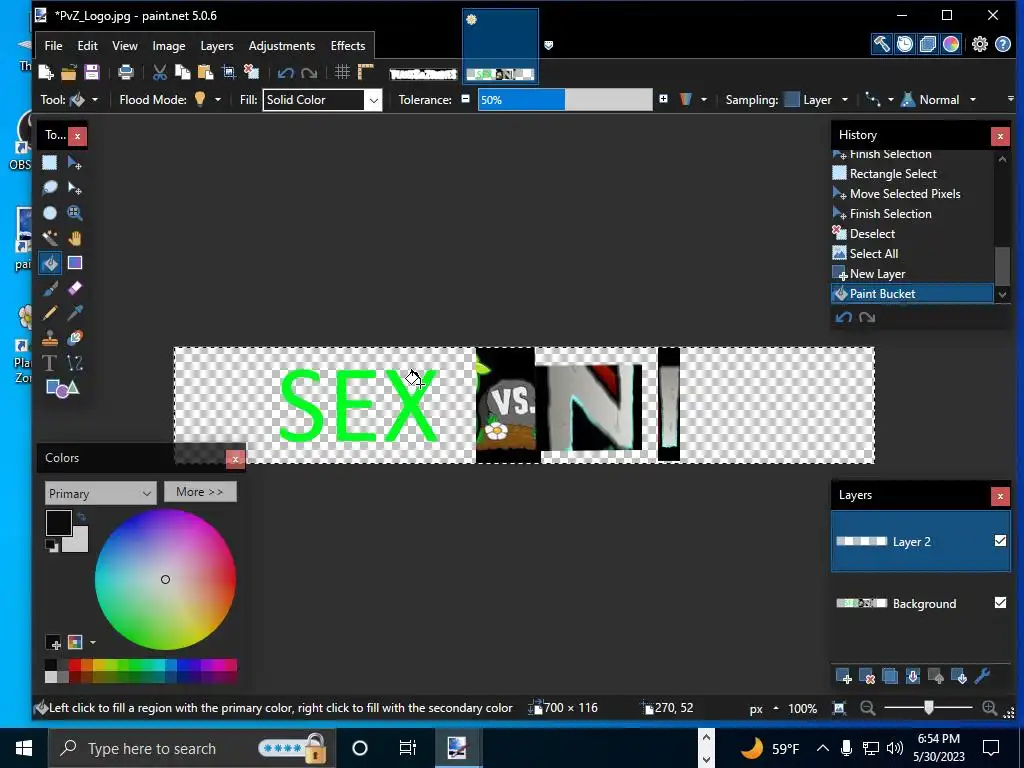Delete layer using Layers panel icon
Viewport: 1024px width, 768px height.
(867, 677)
